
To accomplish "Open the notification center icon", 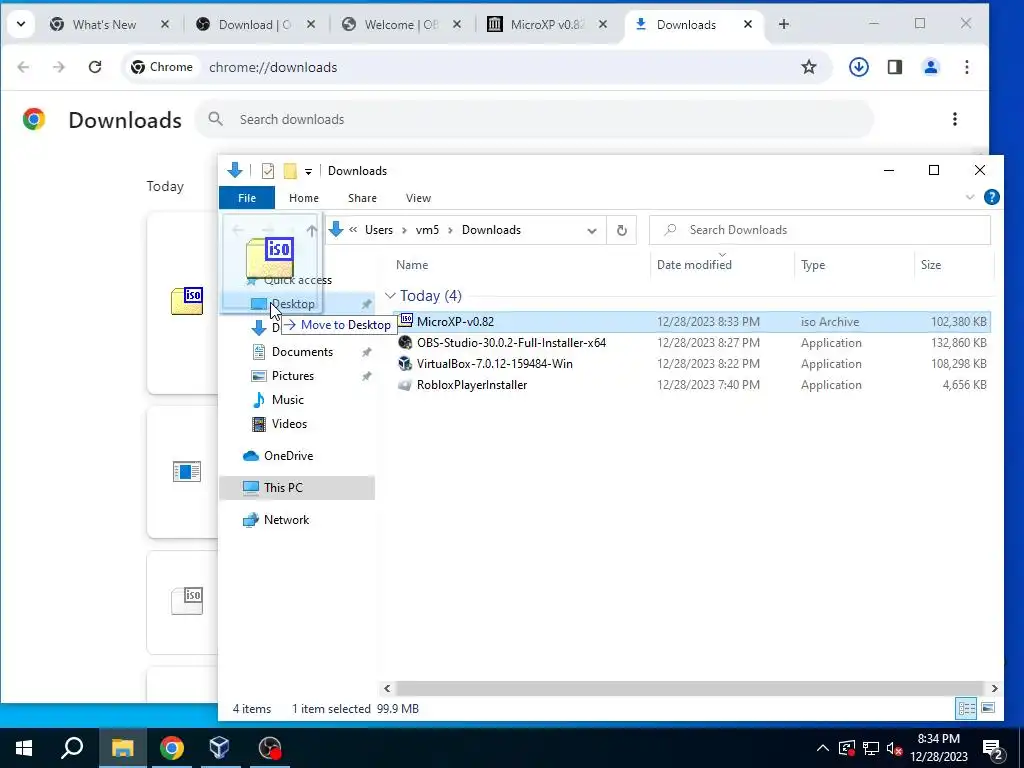I will tap(993, 748).
